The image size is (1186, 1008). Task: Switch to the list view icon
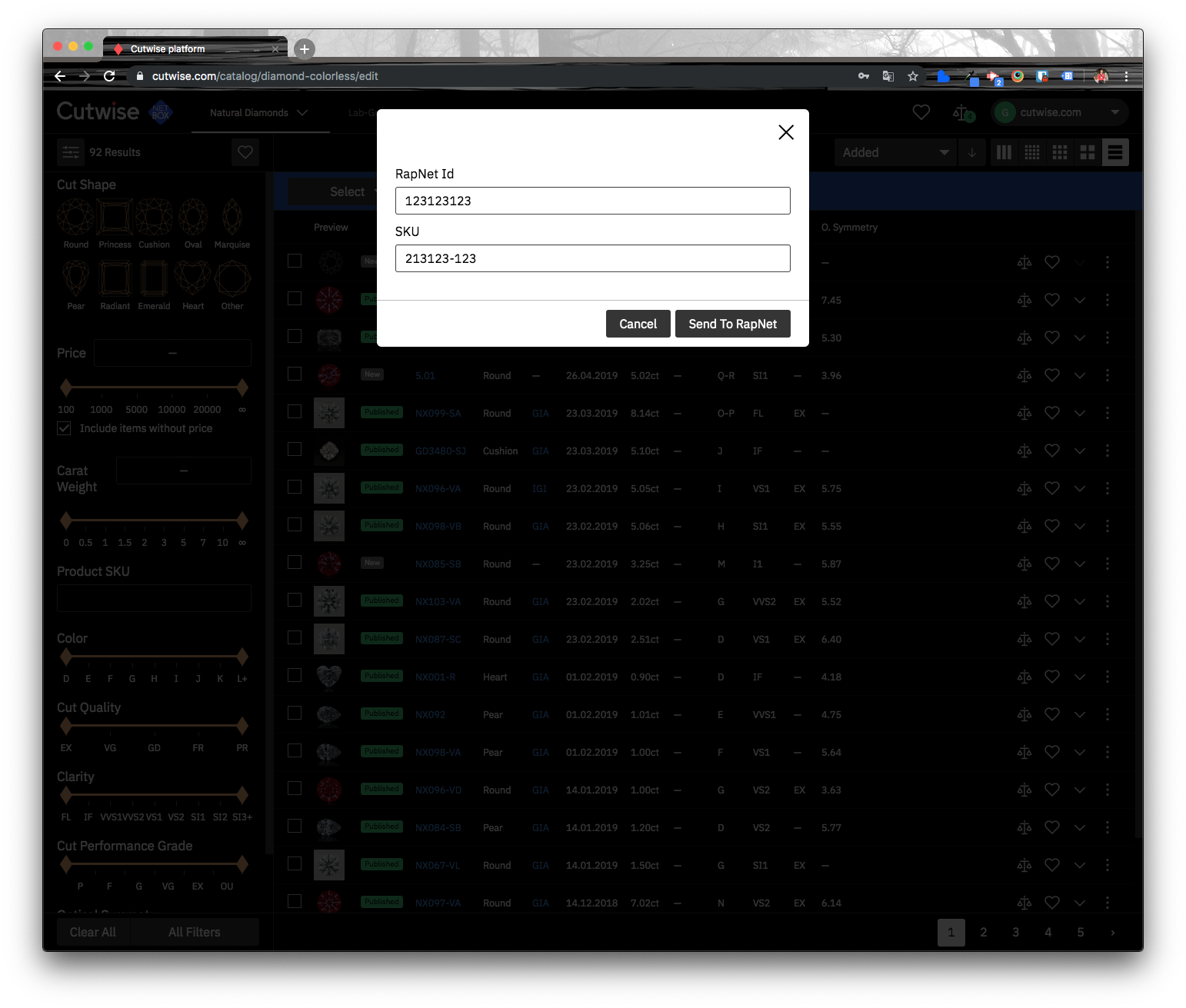1115,152
